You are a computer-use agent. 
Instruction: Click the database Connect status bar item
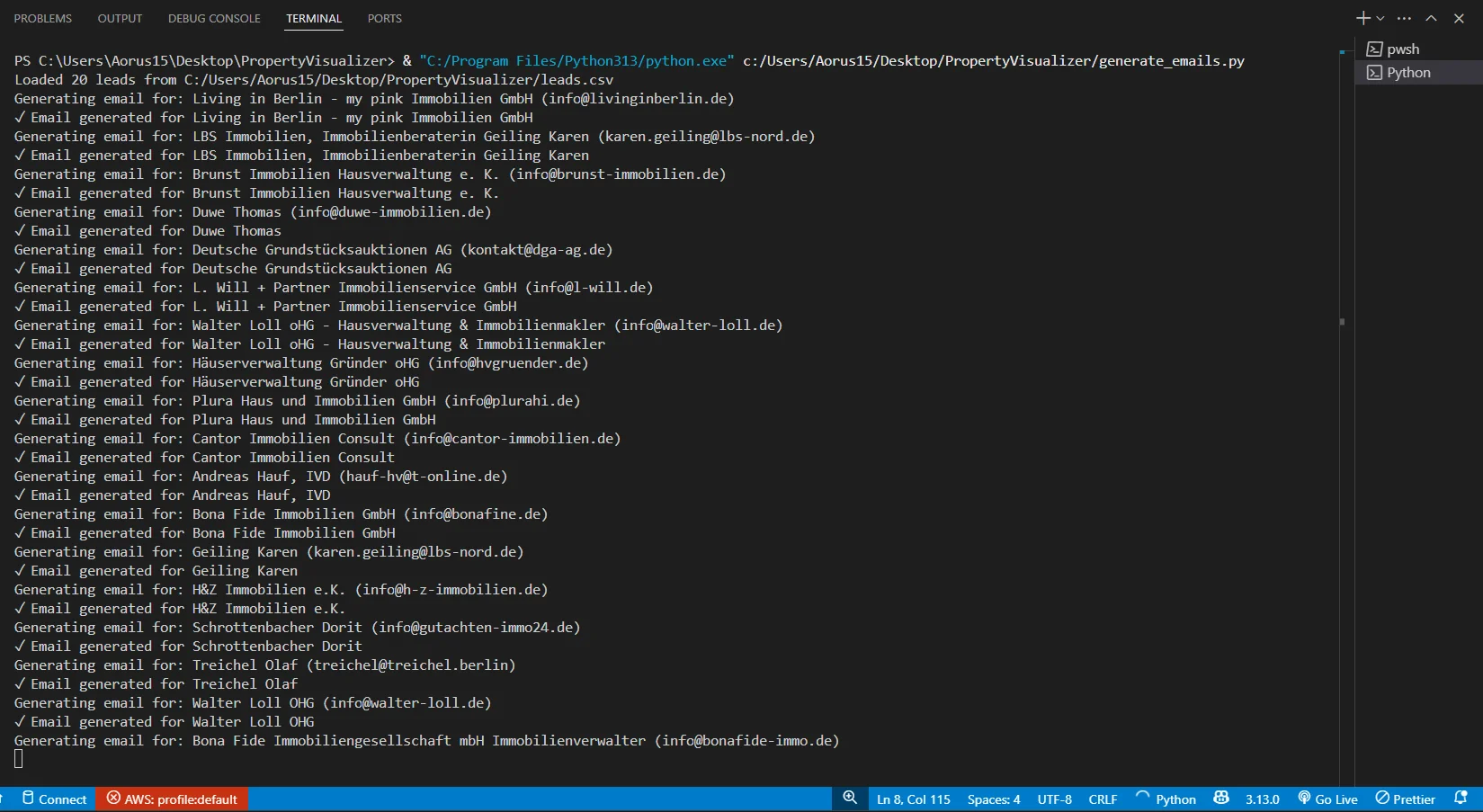click(x=54, y=799)
